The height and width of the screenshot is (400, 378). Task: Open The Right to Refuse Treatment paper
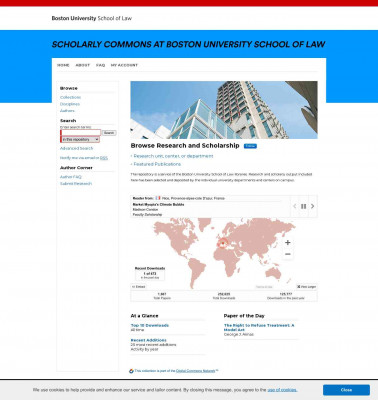pyautogui.click(x=259, y=327)
